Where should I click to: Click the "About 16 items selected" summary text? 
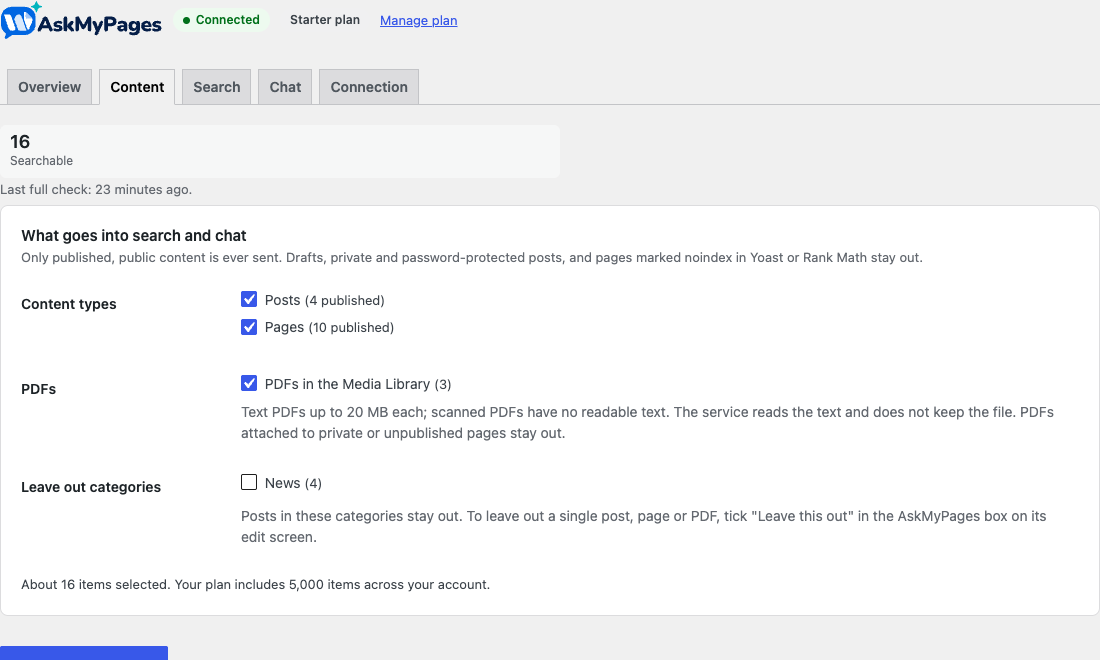255,584
